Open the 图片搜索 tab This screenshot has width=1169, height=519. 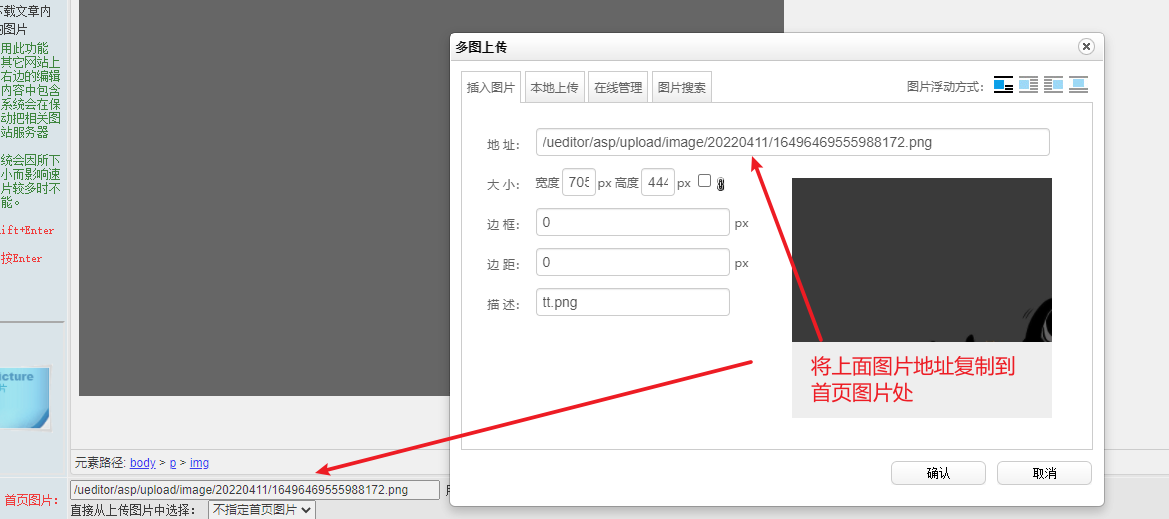click(681, 88)
